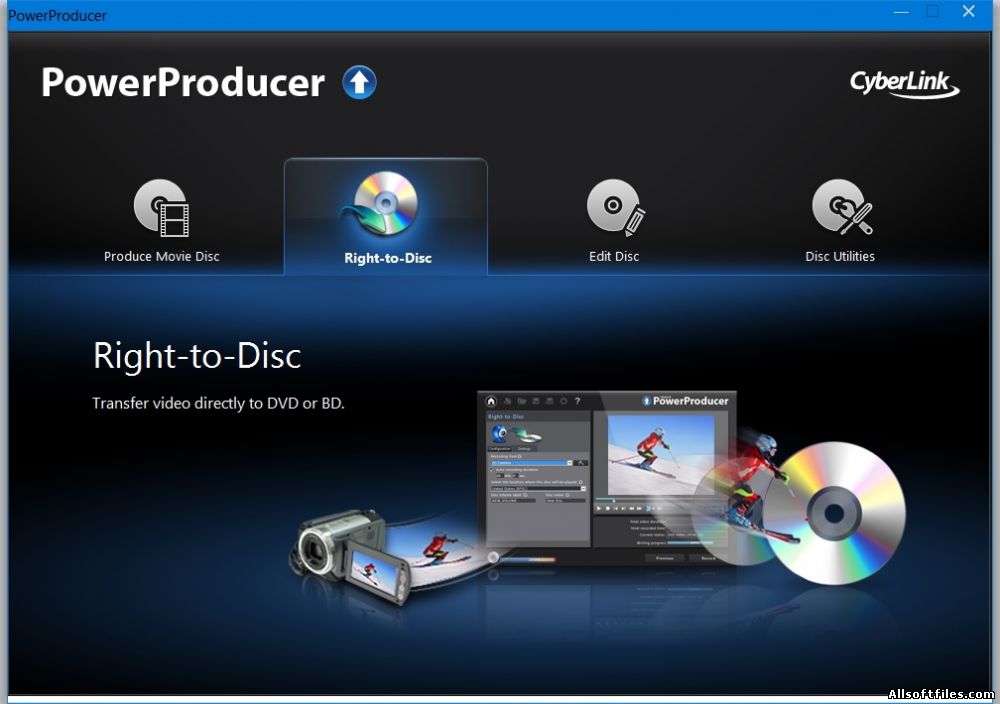This screenshot has height=704, width=1000.
Task: Click the blue upgrade arrow icon
Action: (x=360, y=83)
